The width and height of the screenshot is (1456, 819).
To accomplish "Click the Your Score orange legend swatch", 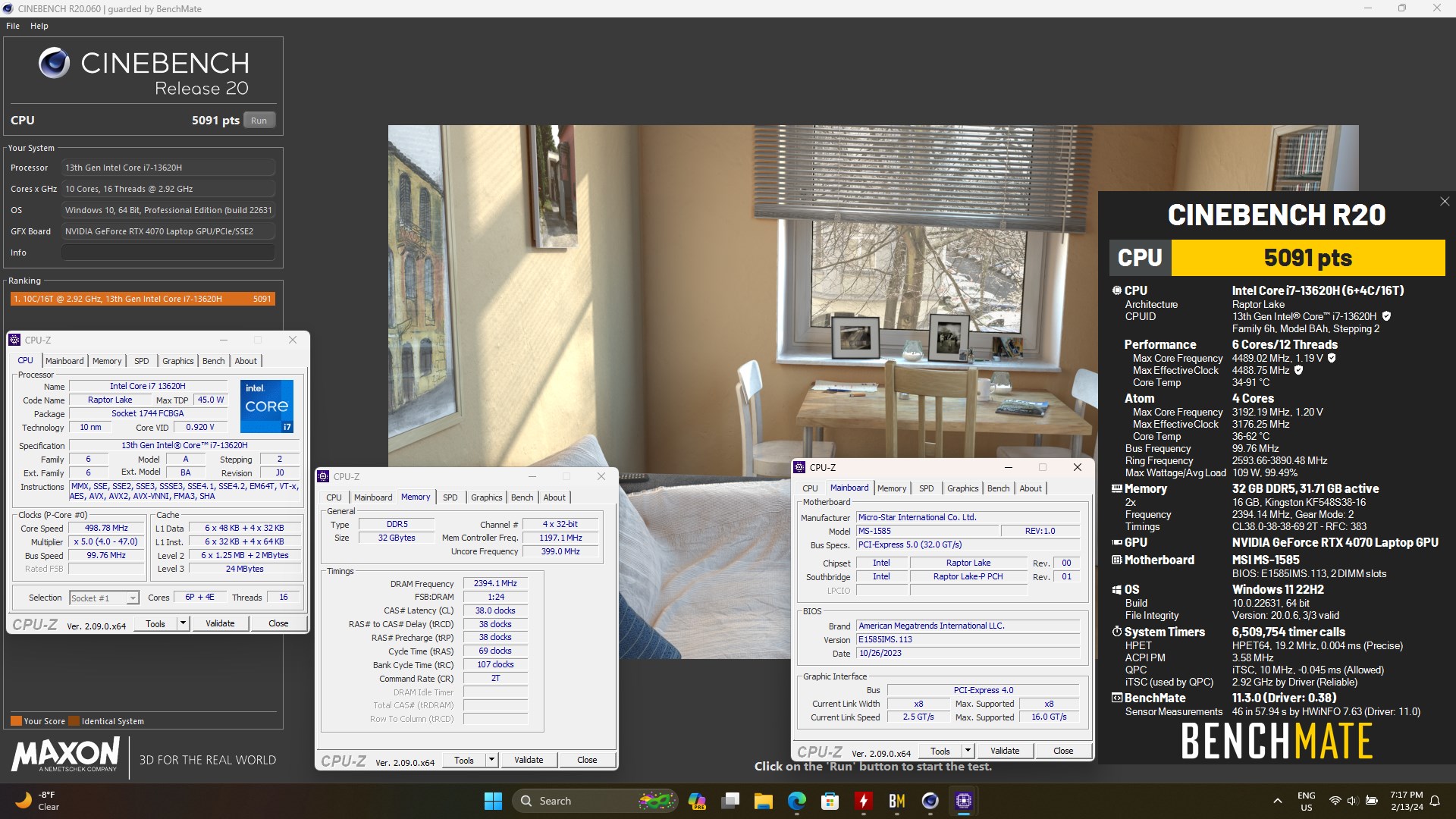I will (16, 721).
